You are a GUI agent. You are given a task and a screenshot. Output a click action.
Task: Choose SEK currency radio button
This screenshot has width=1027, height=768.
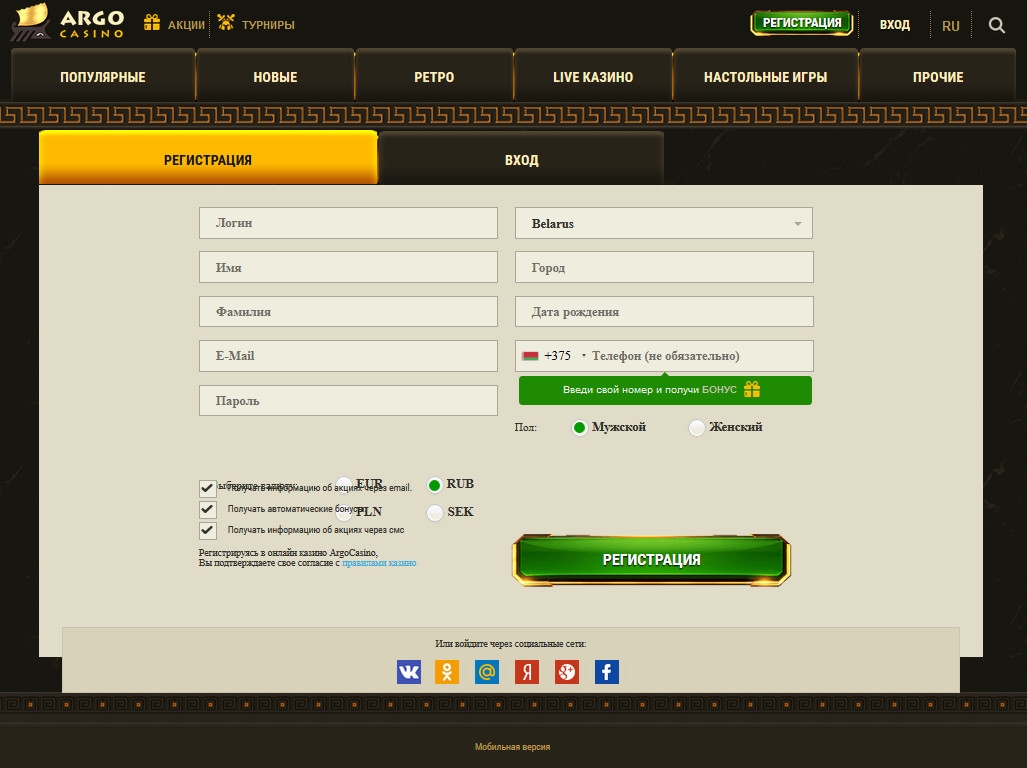[x=435, y=513]
